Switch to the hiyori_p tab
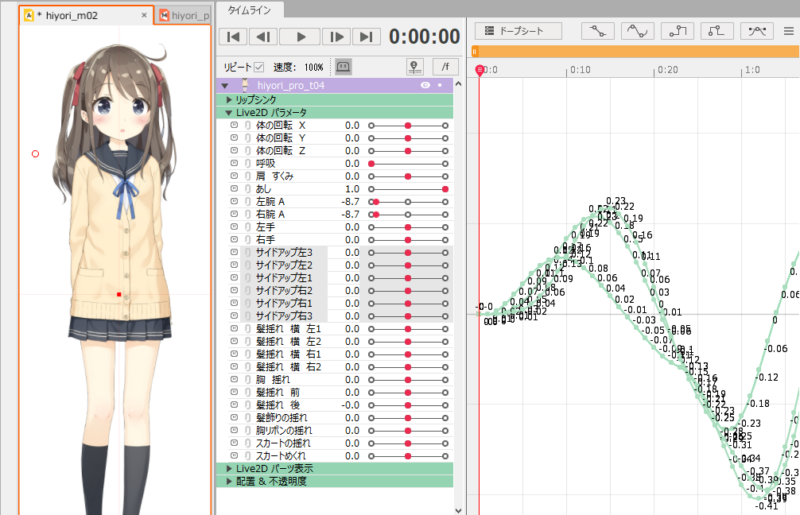Viewport: 800px width, 515px height. pyautogui.click(x=185, y=16)
